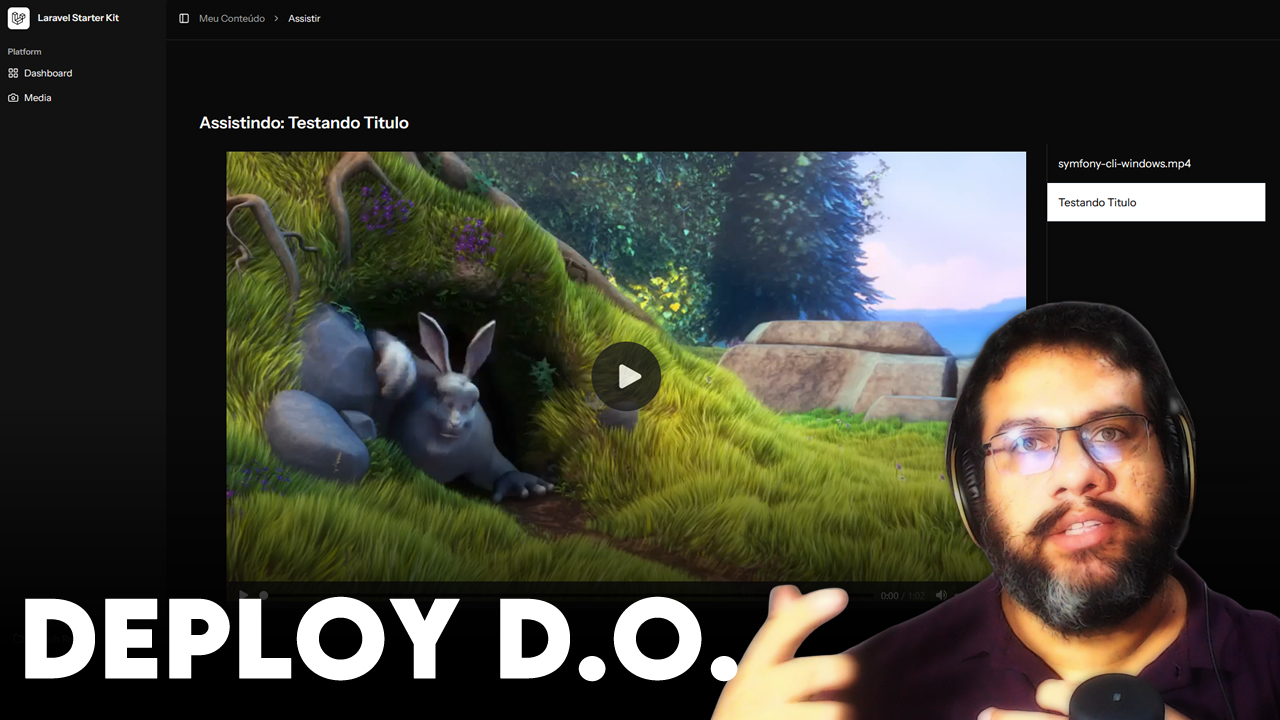Viewport: 1280px width, 720px height.
Task: Click the Dashboard grid icon
Action: [13, 73]
